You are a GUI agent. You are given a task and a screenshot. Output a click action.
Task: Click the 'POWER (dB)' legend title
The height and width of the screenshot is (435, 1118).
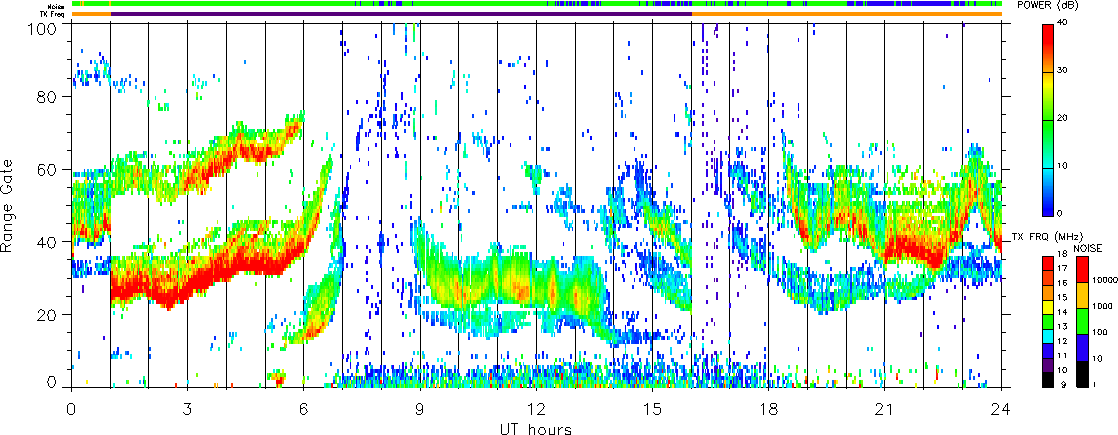pyautogui.click(x=1049, y=5)
